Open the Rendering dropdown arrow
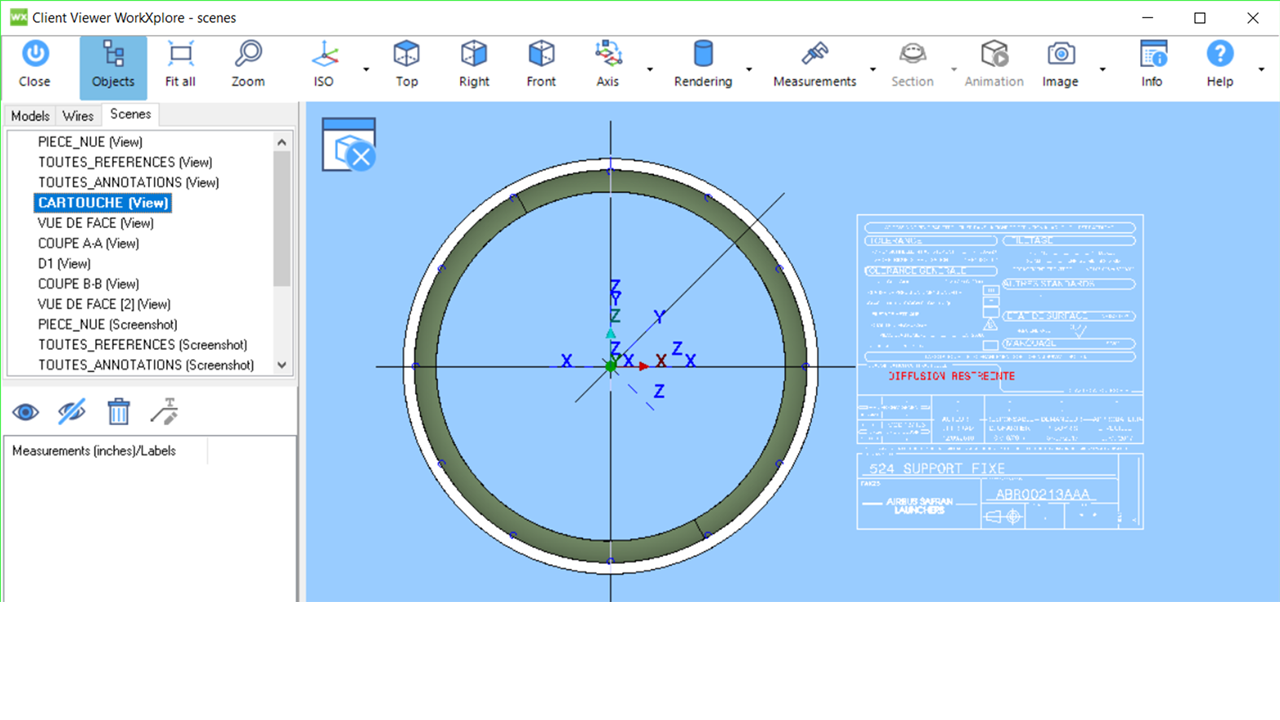This screenshot has height=720, width=1280. [x=750, y=69]
